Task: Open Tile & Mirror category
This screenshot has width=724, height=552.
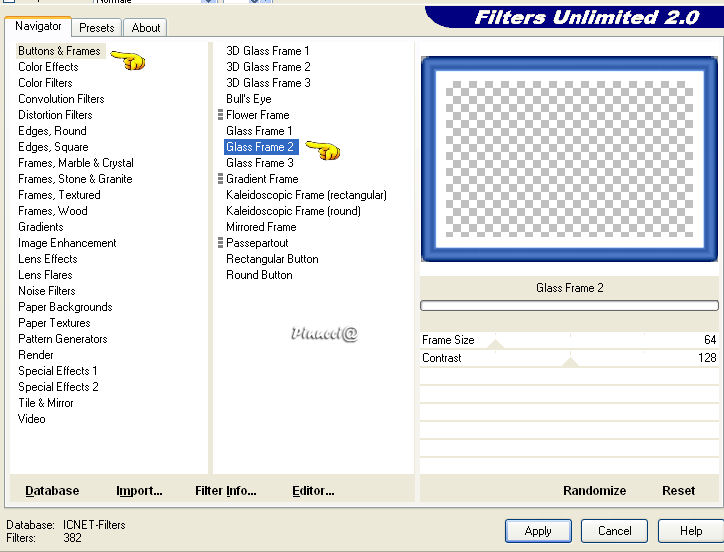Action: coord(46,403)
